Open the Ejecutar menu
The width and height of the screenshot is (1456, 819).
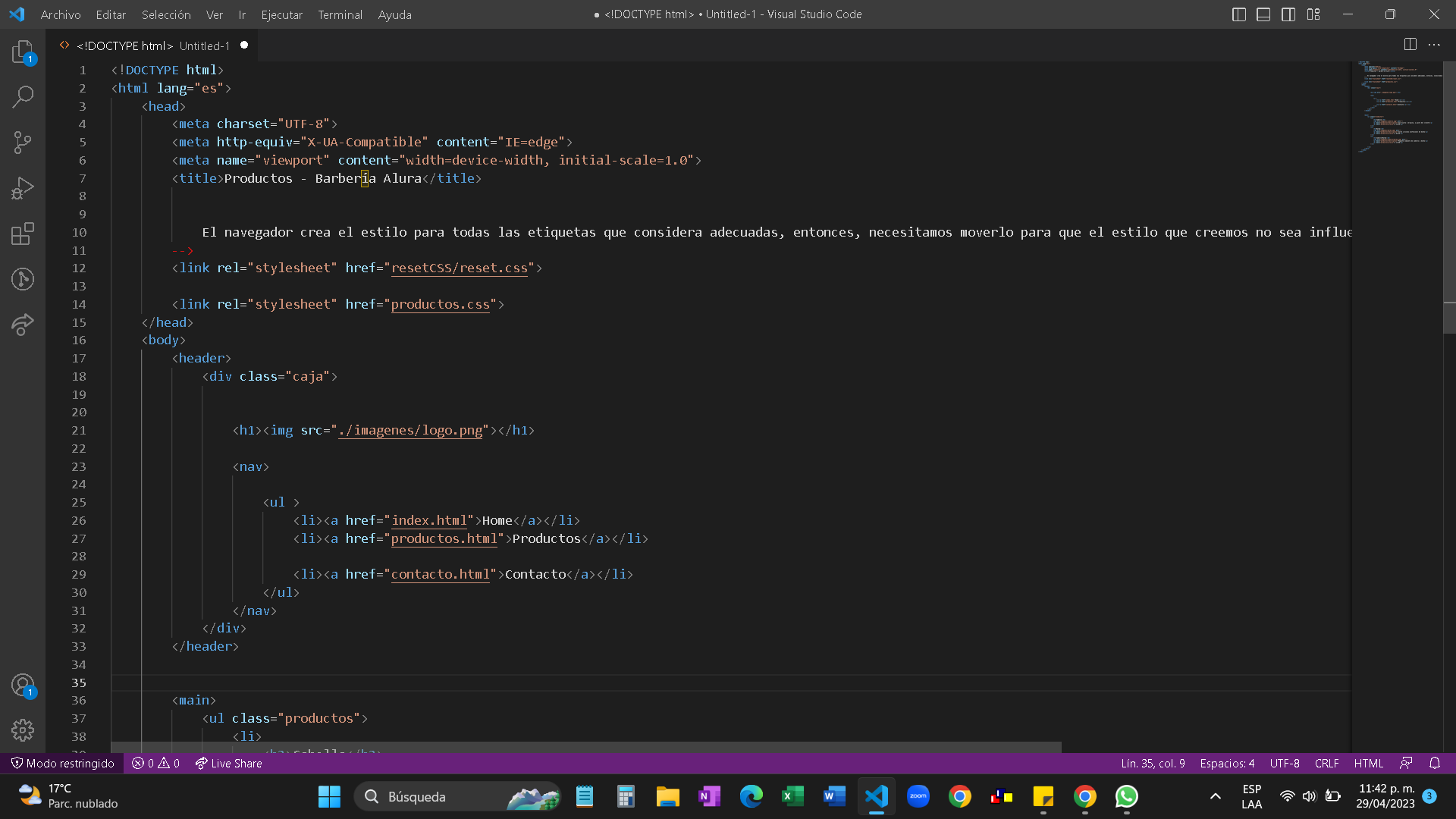pyautogui.click(x=281, y=14)
